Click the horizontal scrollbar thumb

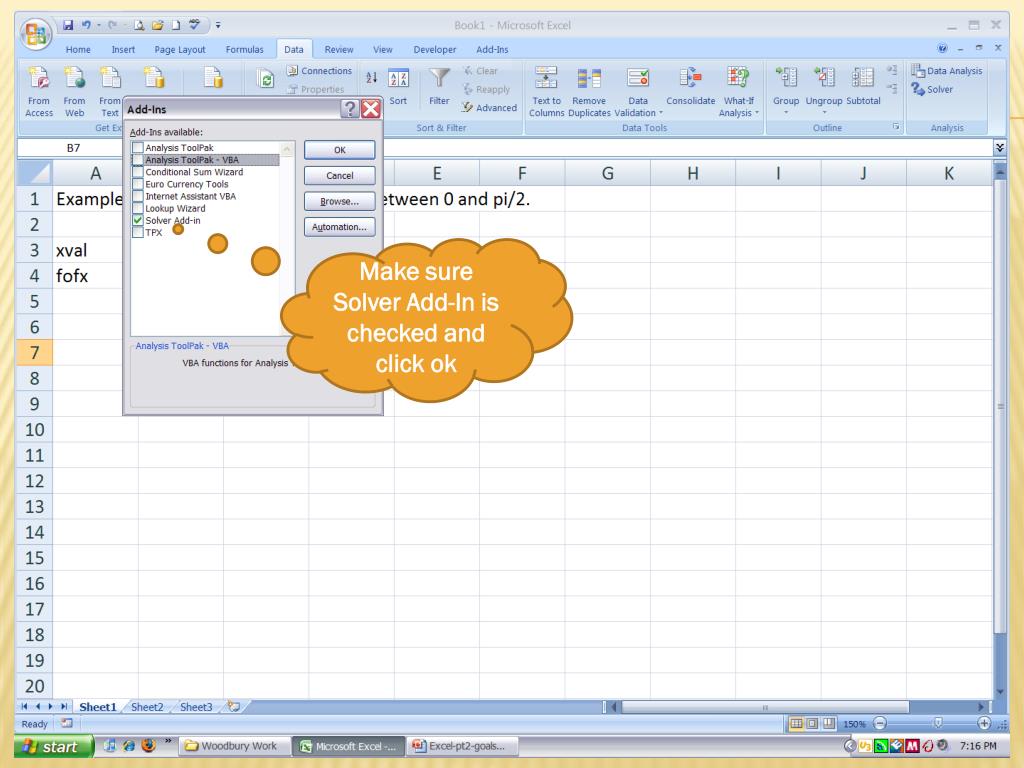coord(765,707)
